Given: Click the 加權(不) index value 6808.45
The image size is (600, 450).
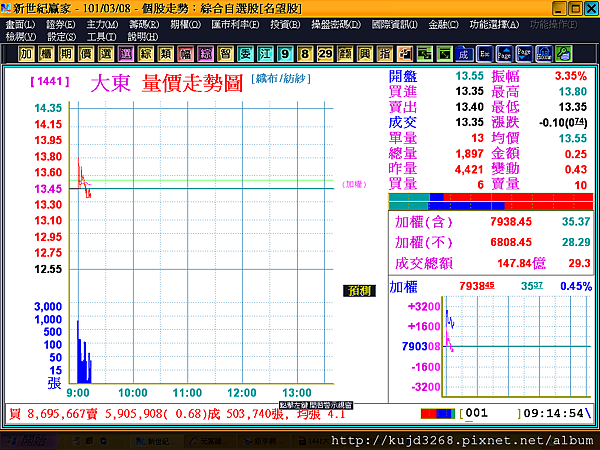Looking at the screenshot, I should tap(511, 242).
